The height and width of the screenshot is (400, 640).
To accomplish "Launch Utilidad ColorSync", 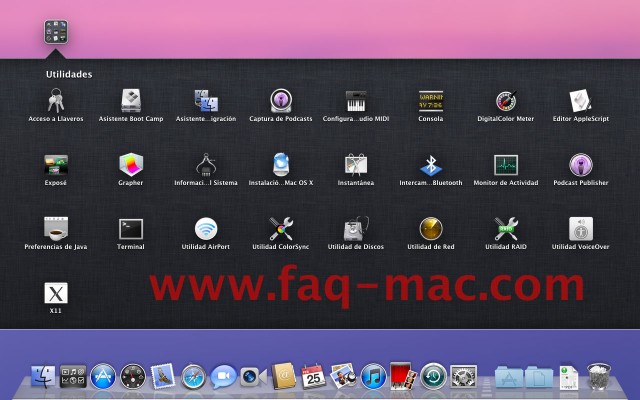I will (x=281, y=229).
